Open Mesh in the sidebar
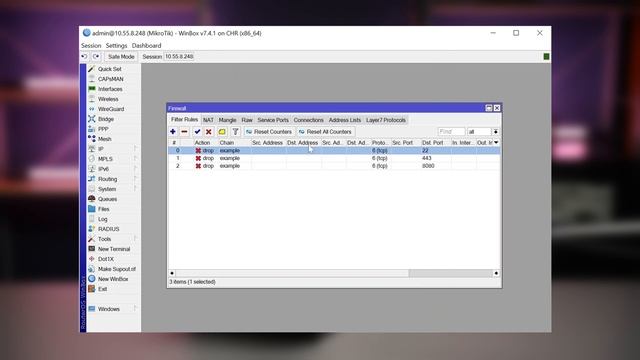 (104, 139)
